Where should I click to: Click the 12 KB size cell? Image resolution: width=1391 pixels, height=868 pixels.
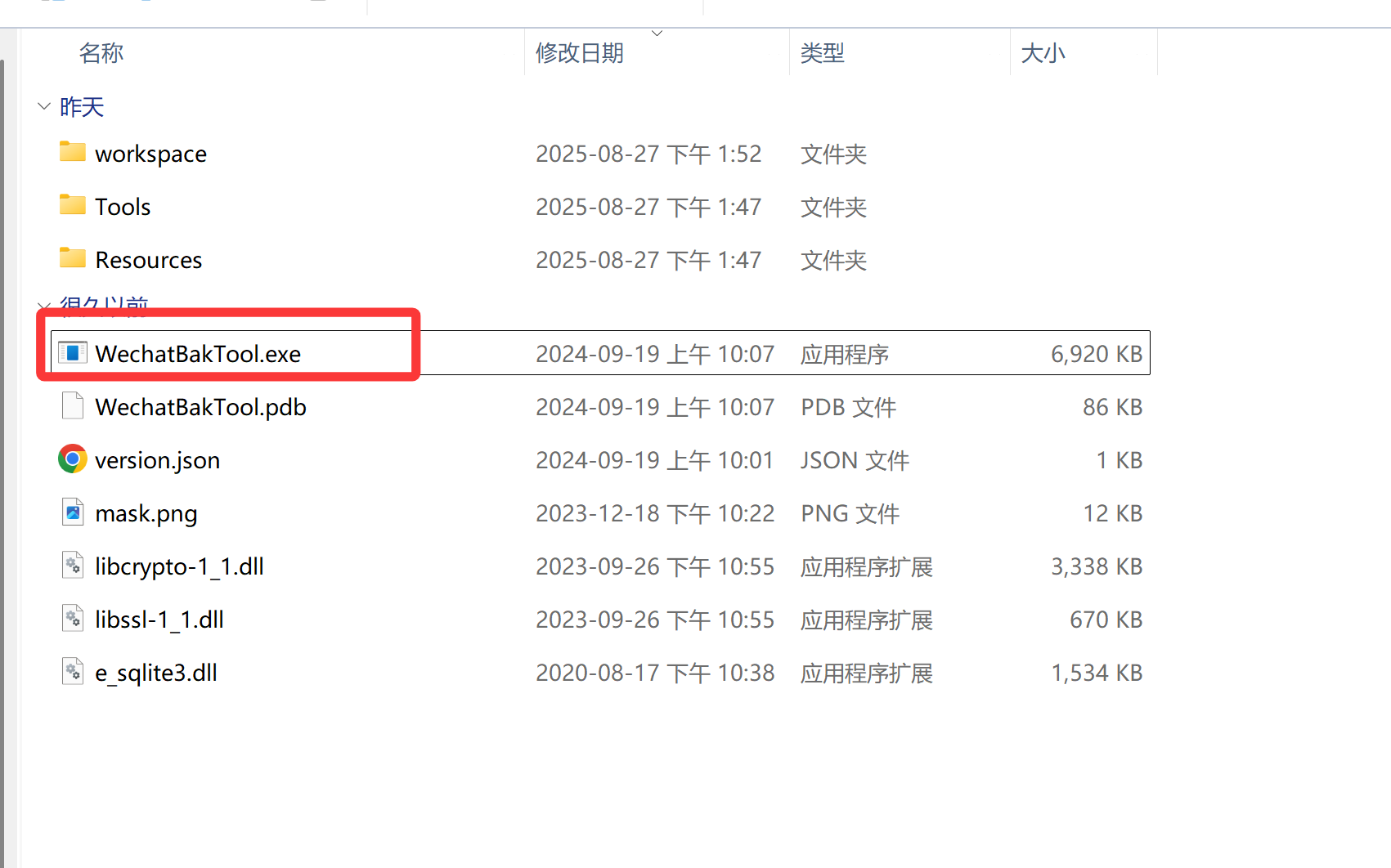coord(1112,513)
